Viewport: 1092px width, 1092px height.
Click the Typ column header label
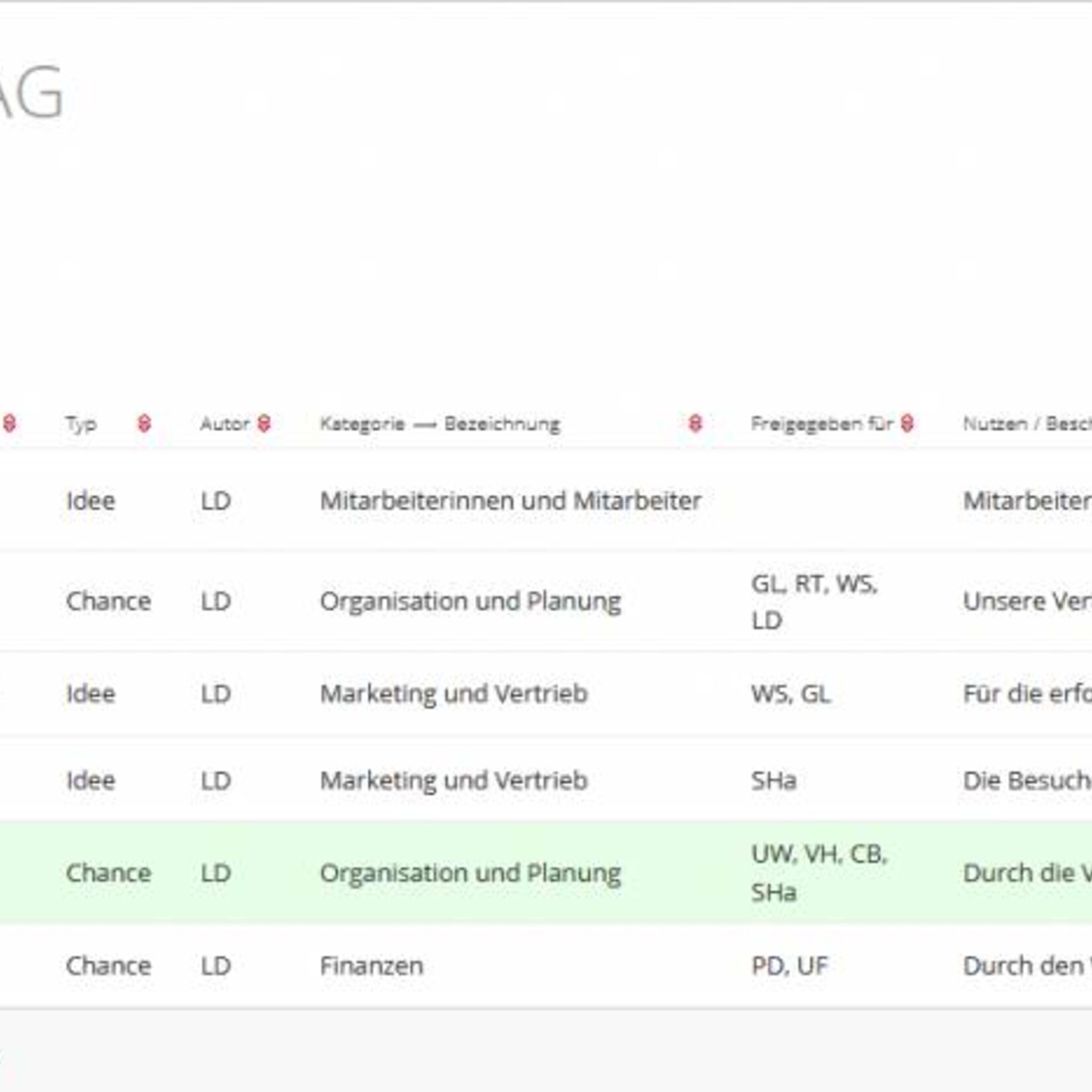coord(81,424)
